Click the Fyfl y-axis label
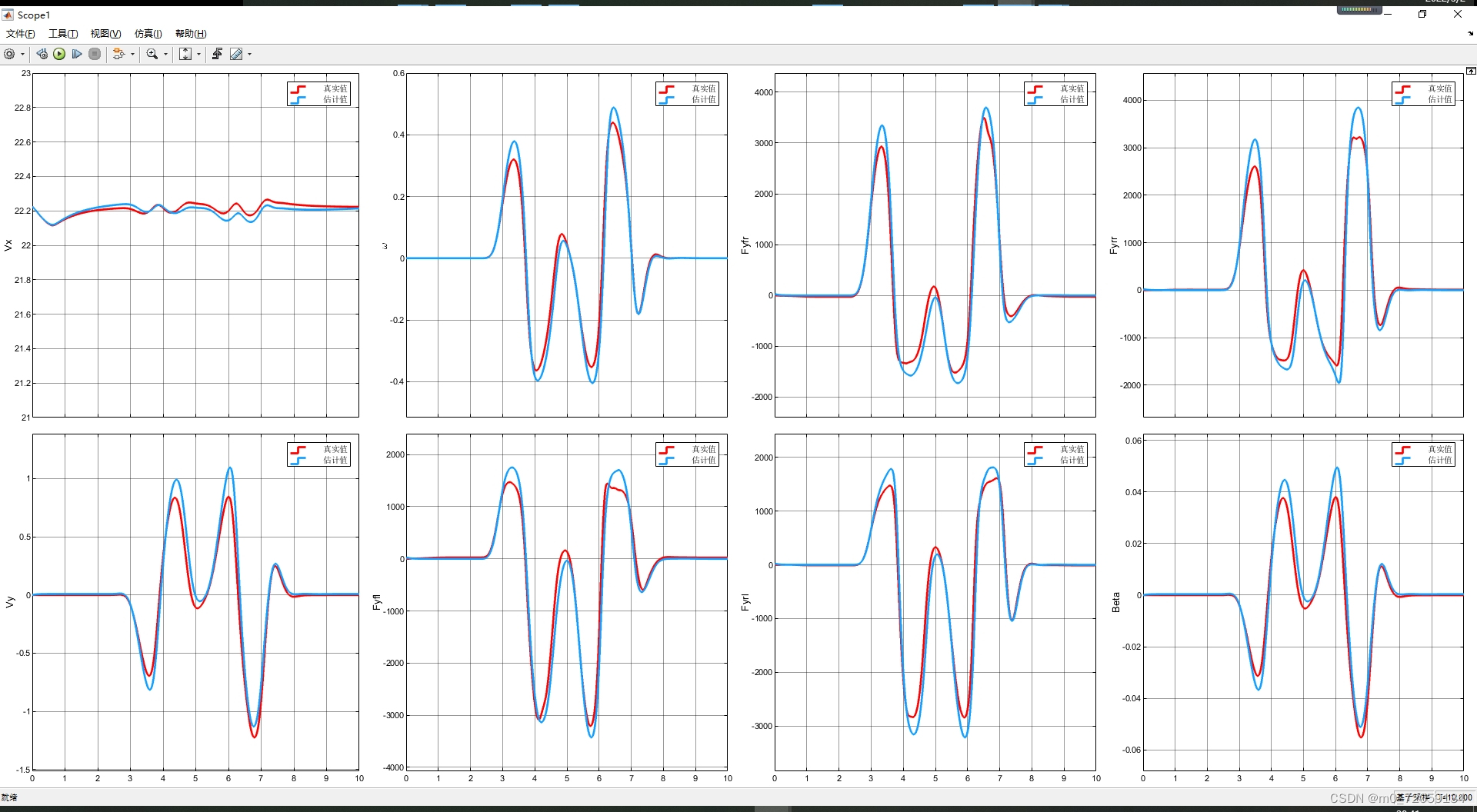This screenshot has height=812, width=1477. (x=376, y=602)
